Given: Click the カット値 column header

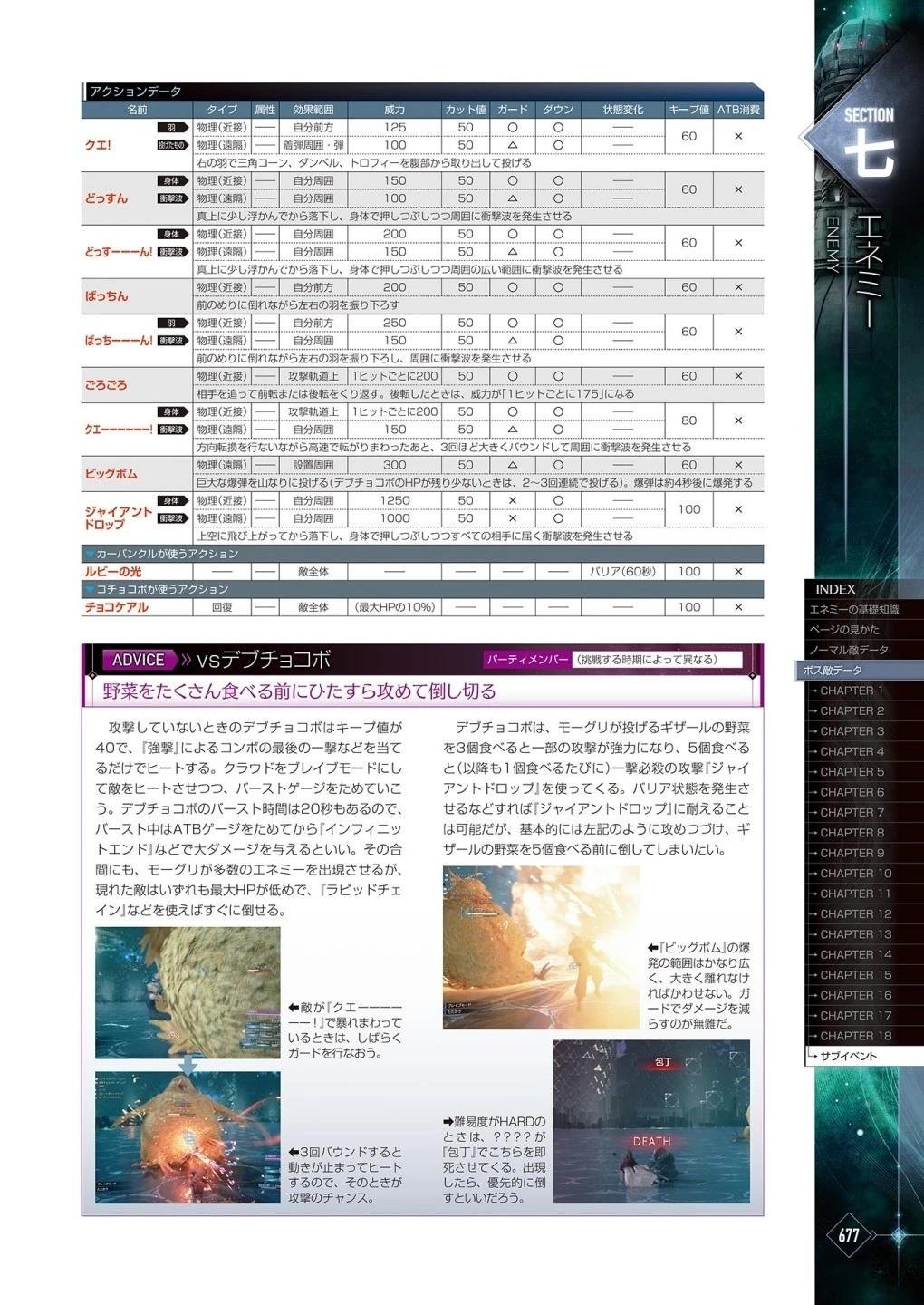Looking at the screenshot, I should click(465, 110).
